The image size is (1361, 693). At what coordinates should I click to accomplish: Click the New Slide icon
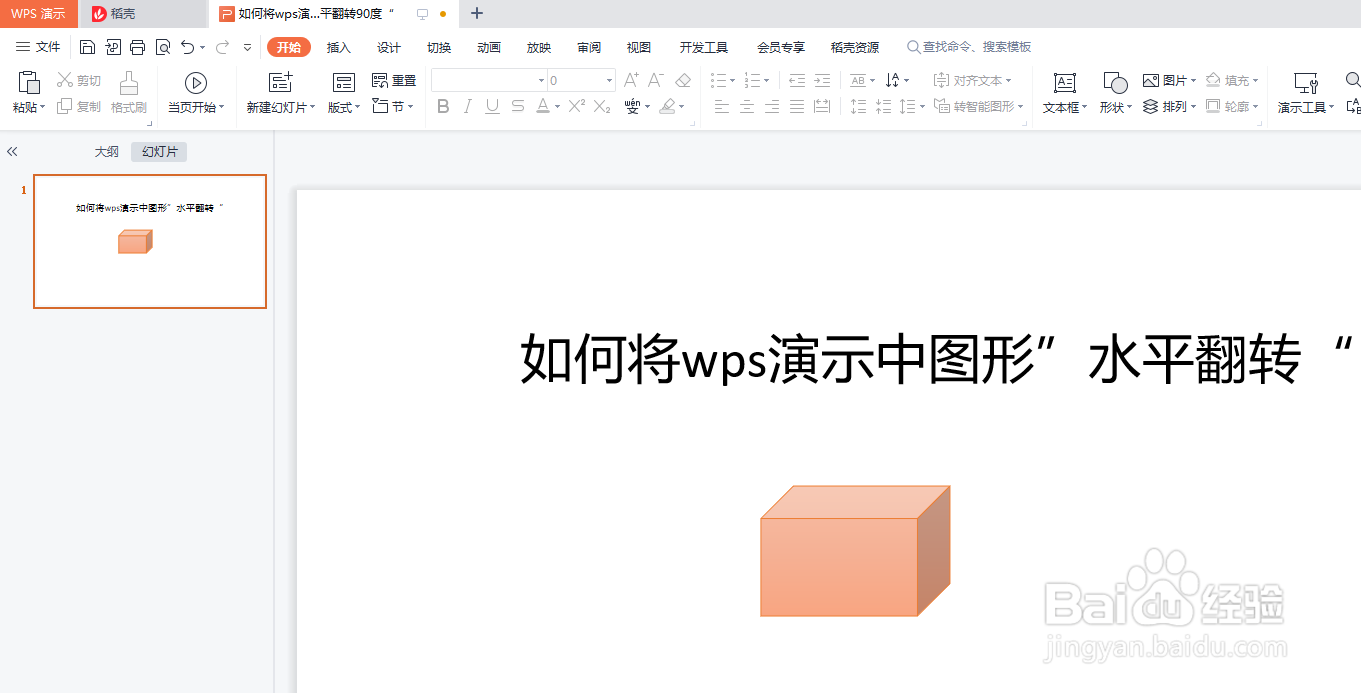tap(281, 83)
